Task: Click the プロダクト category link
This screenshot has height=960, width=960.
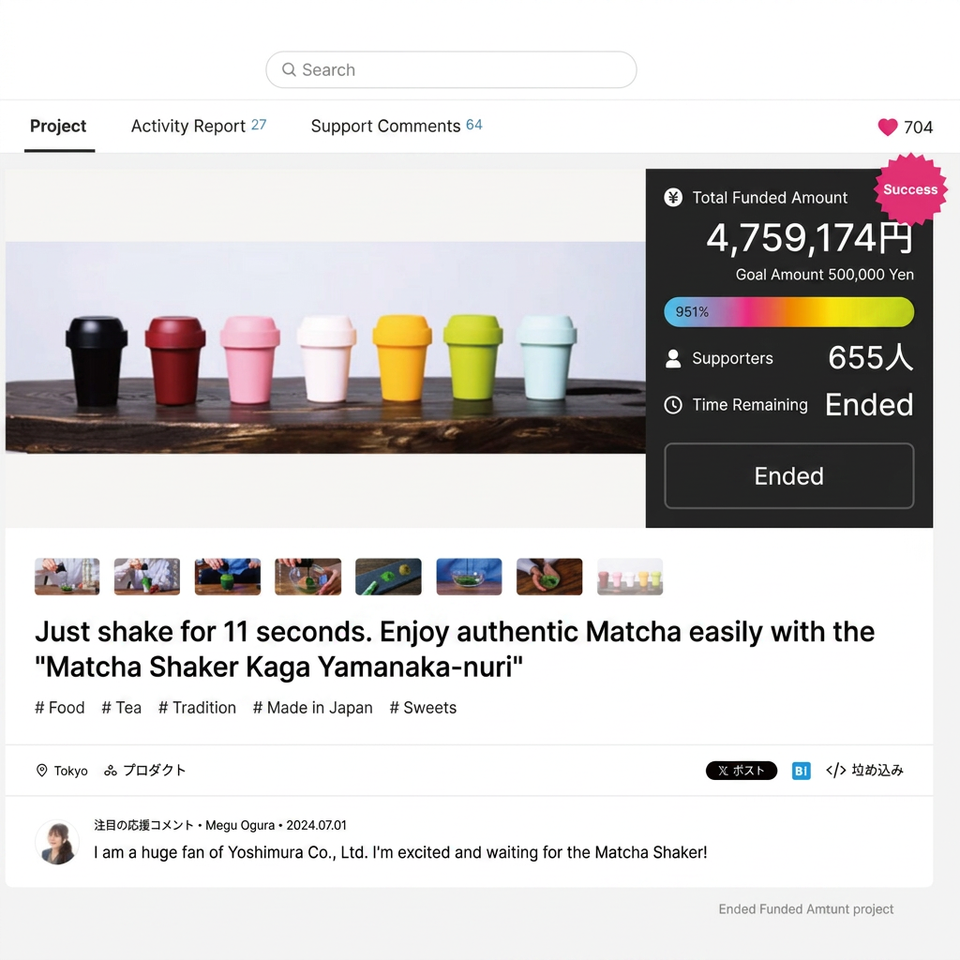Action: coord(154,770)
